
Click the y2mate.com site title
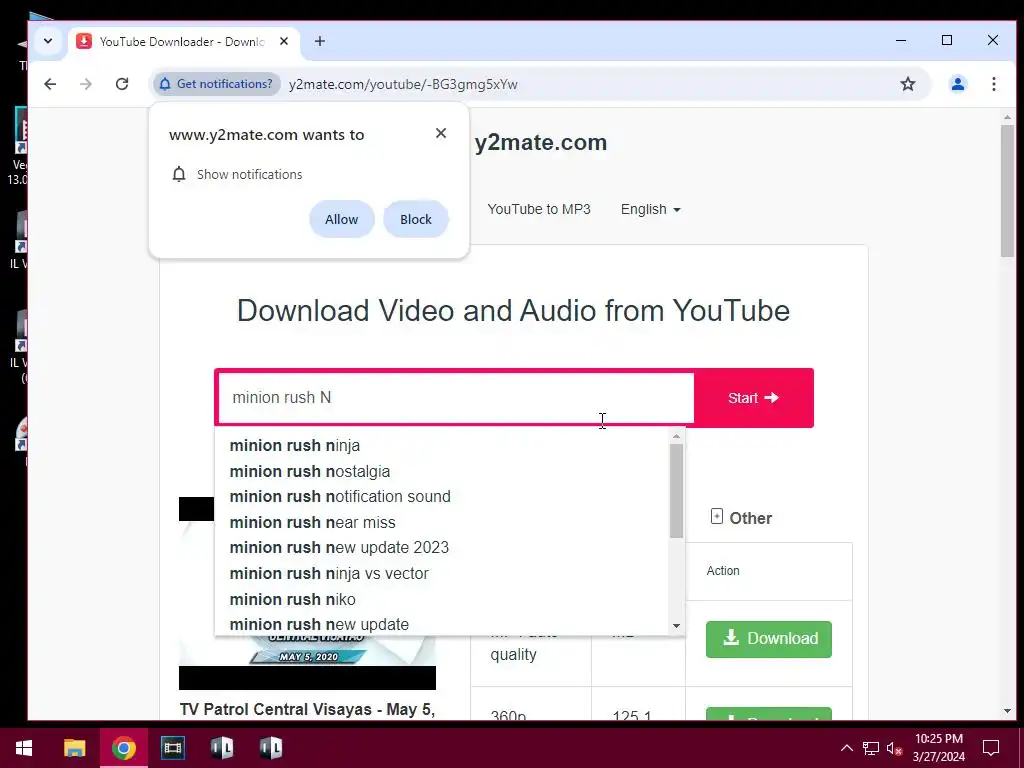[541, 142]
